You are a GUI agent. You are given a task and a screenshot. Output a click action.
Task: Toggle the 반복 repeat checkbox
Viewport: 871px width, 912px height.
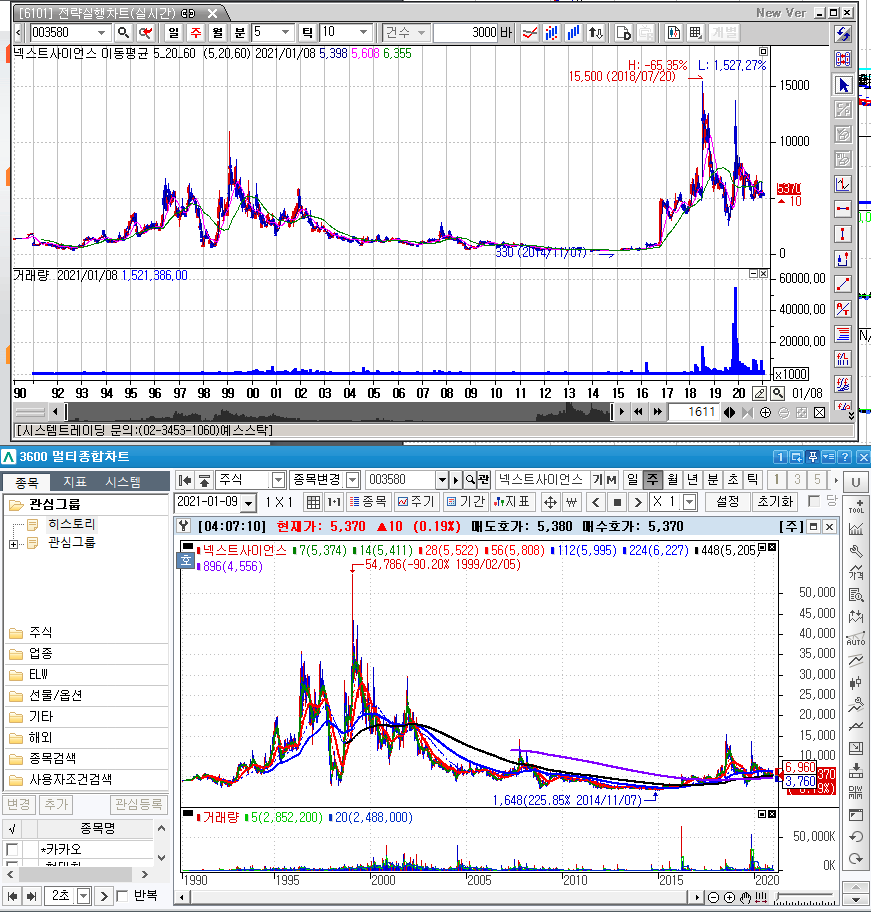[x=122, y=895]
